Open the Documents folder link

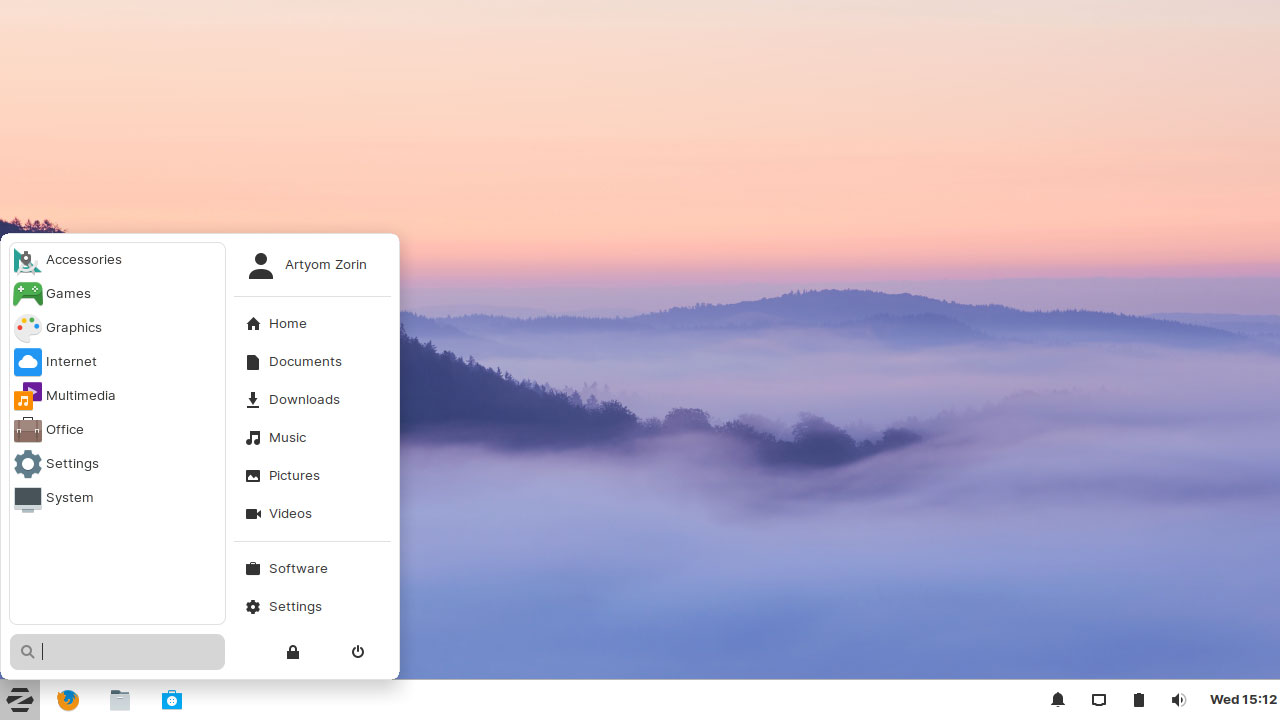[x=305, y=361]
